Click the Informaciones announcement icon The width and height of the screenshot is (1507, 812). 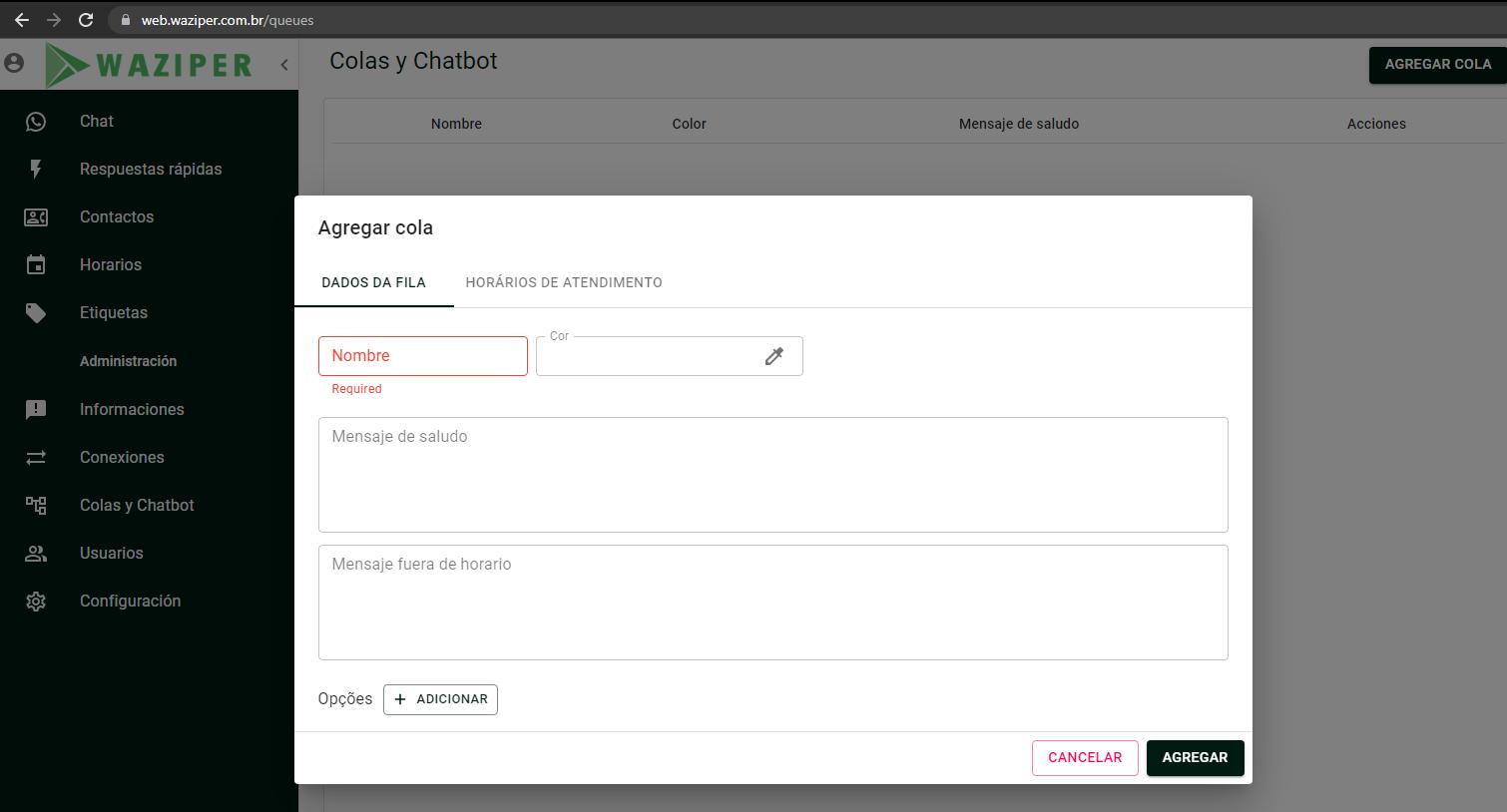point(36,410)
